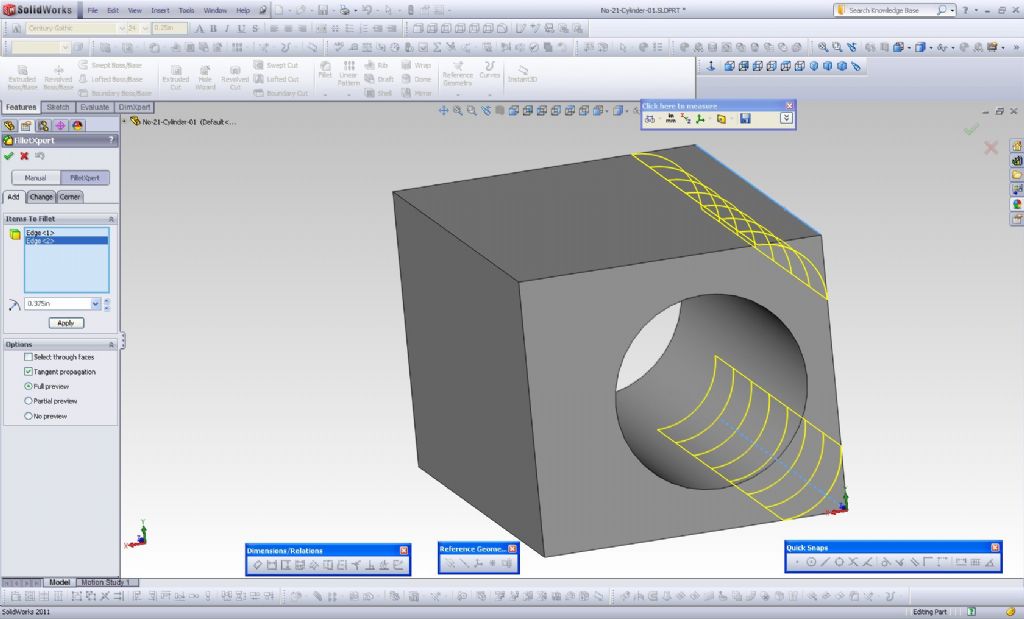This screenshot has width=1024, height=619.
Task: Open the DisplayManager tab icon
Action: 77,125
